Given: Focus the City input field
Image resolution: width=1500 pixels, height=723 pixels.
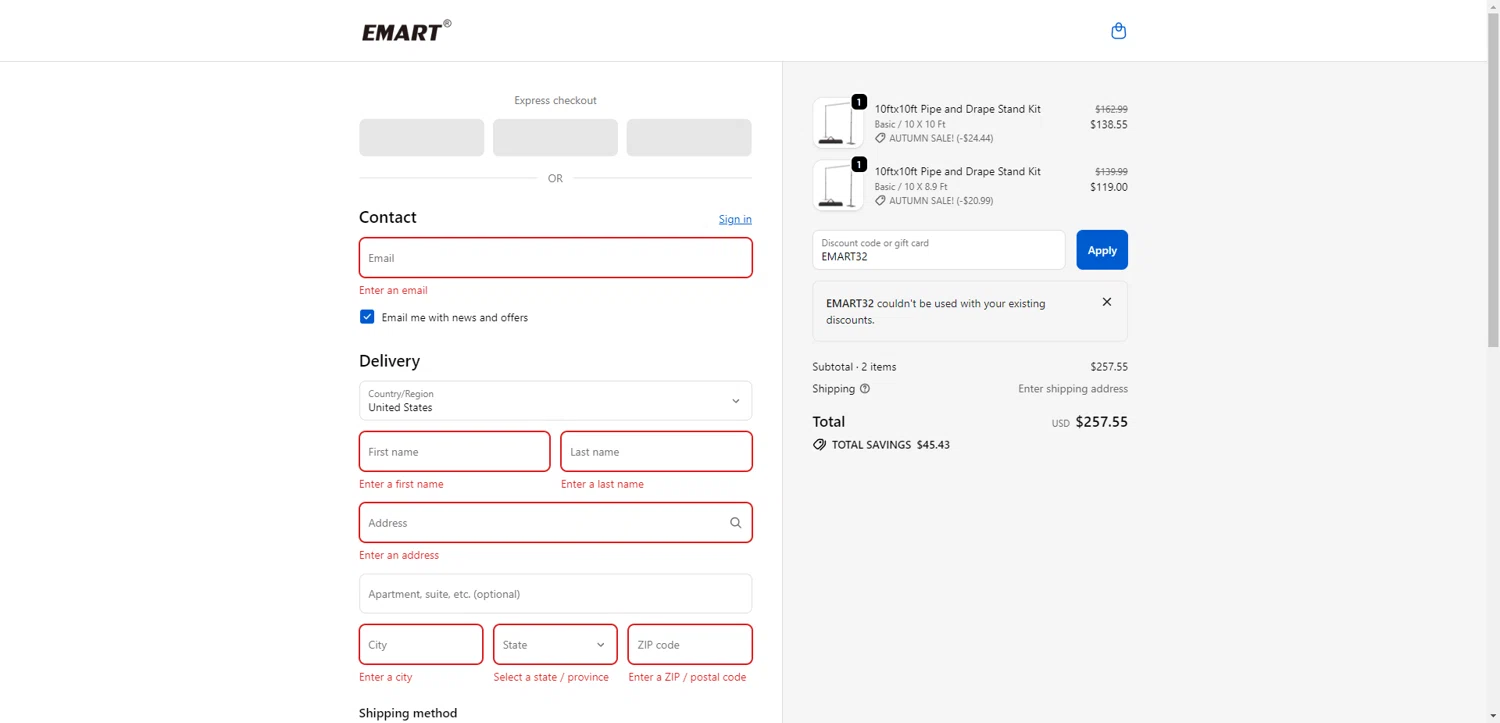Looking at the screenshot, I should tap(421, 645).
